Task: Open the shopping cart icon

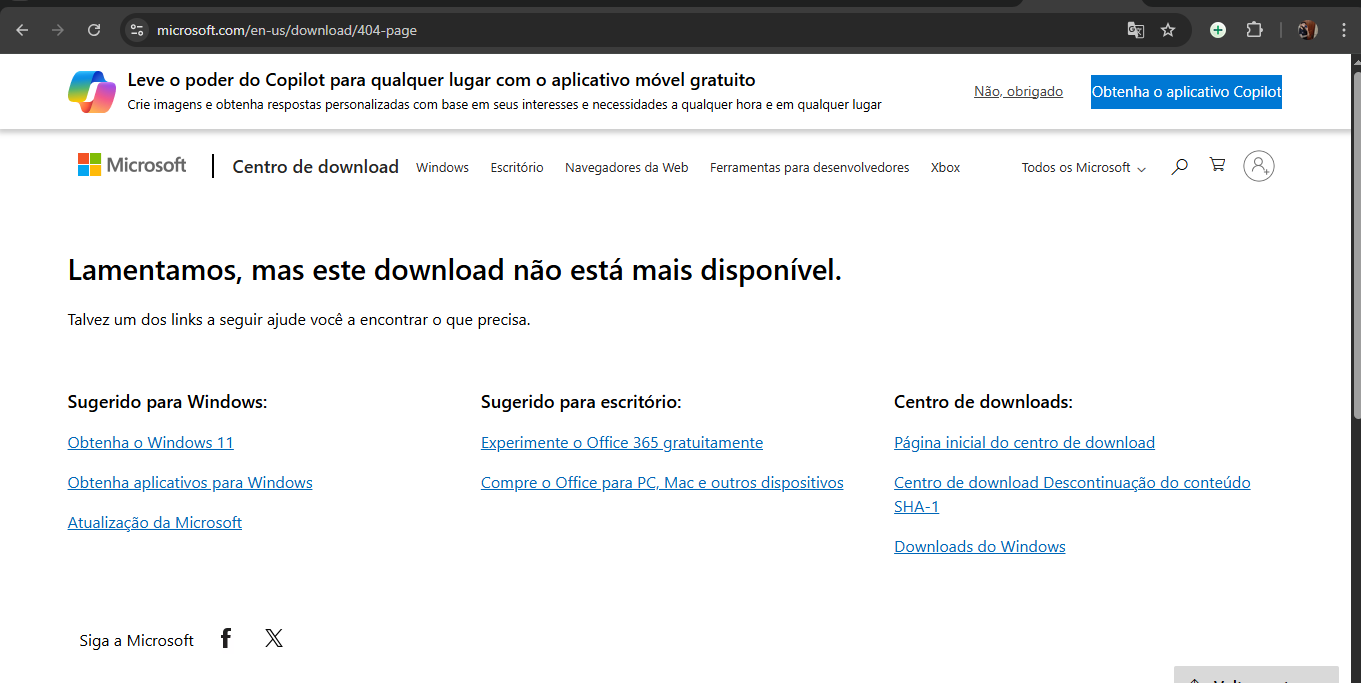Action: [1217, 165]
